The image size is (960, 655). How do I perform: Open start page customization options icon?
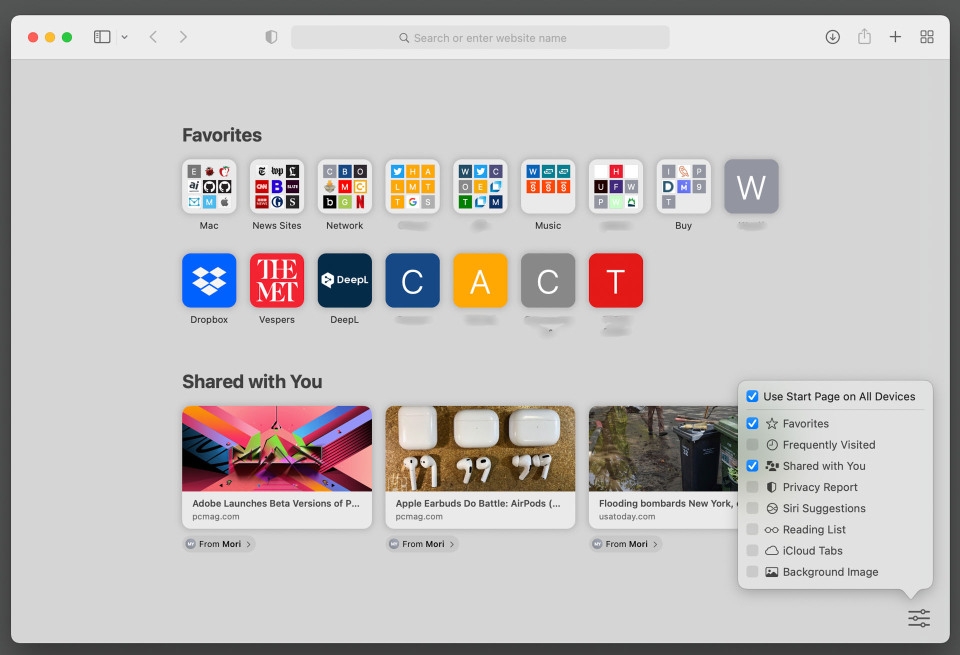coord(918,619)
